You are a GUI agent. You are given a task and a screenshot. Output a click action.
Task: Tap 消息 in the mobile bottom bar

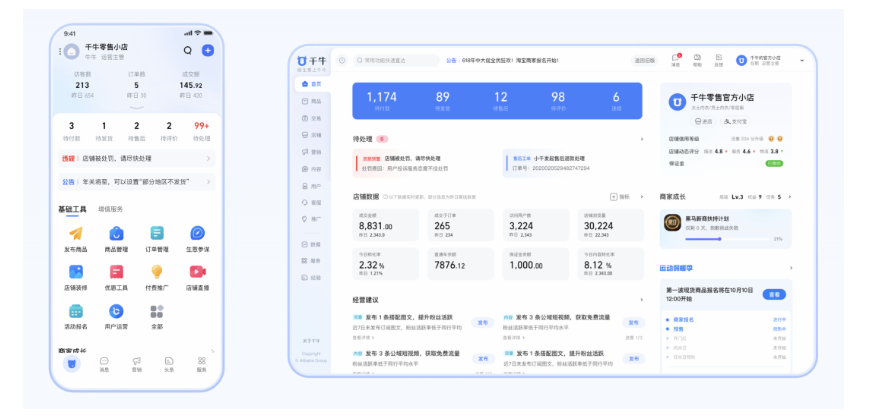tap(104, 365)
